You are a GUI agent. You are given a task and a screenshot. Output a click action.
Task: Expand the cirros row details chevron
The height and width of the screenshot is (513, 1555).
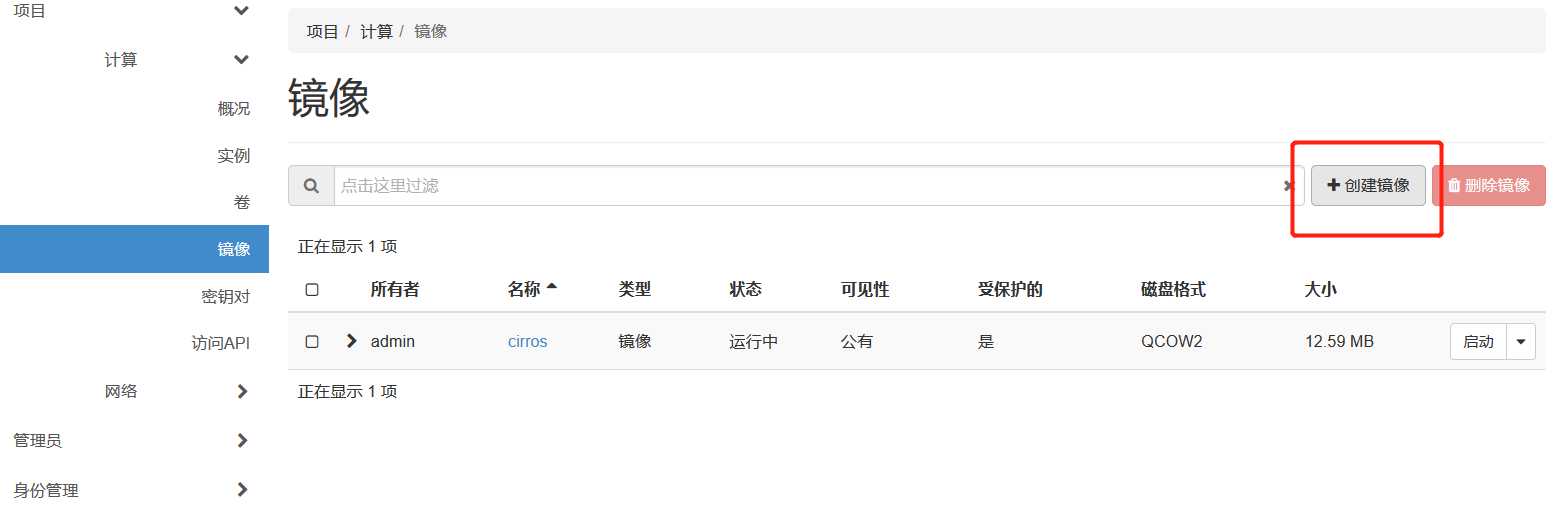click(351, 341)
